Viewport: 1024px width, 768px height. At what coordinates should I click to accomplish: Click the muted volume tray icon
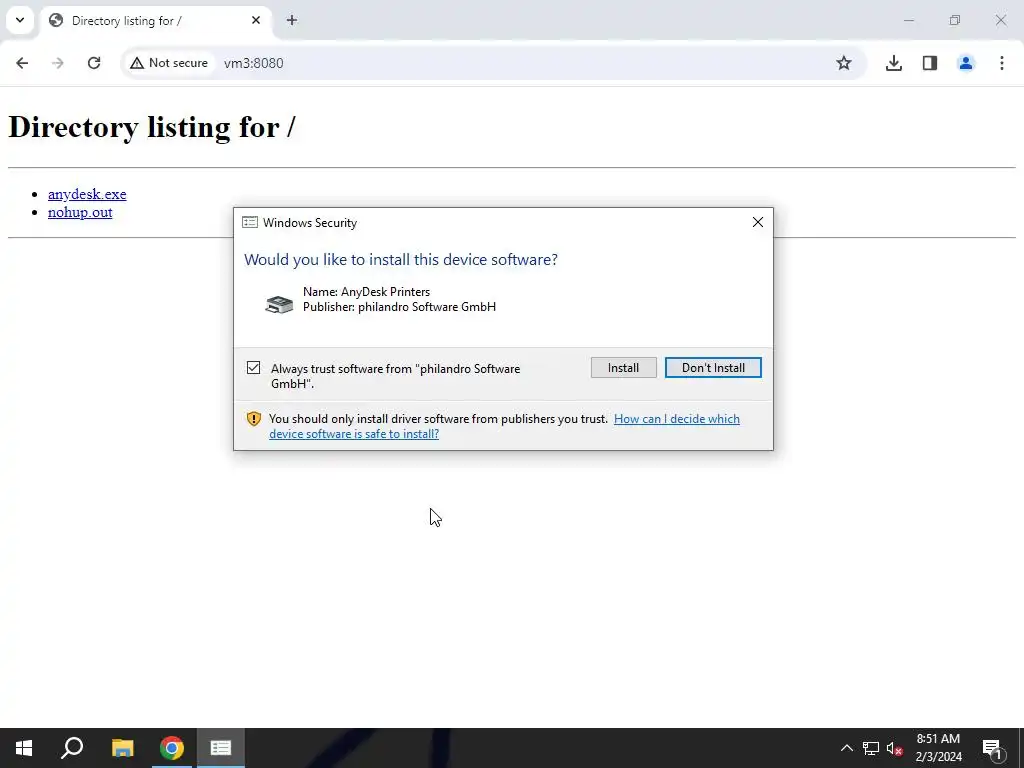coord(895,748)
